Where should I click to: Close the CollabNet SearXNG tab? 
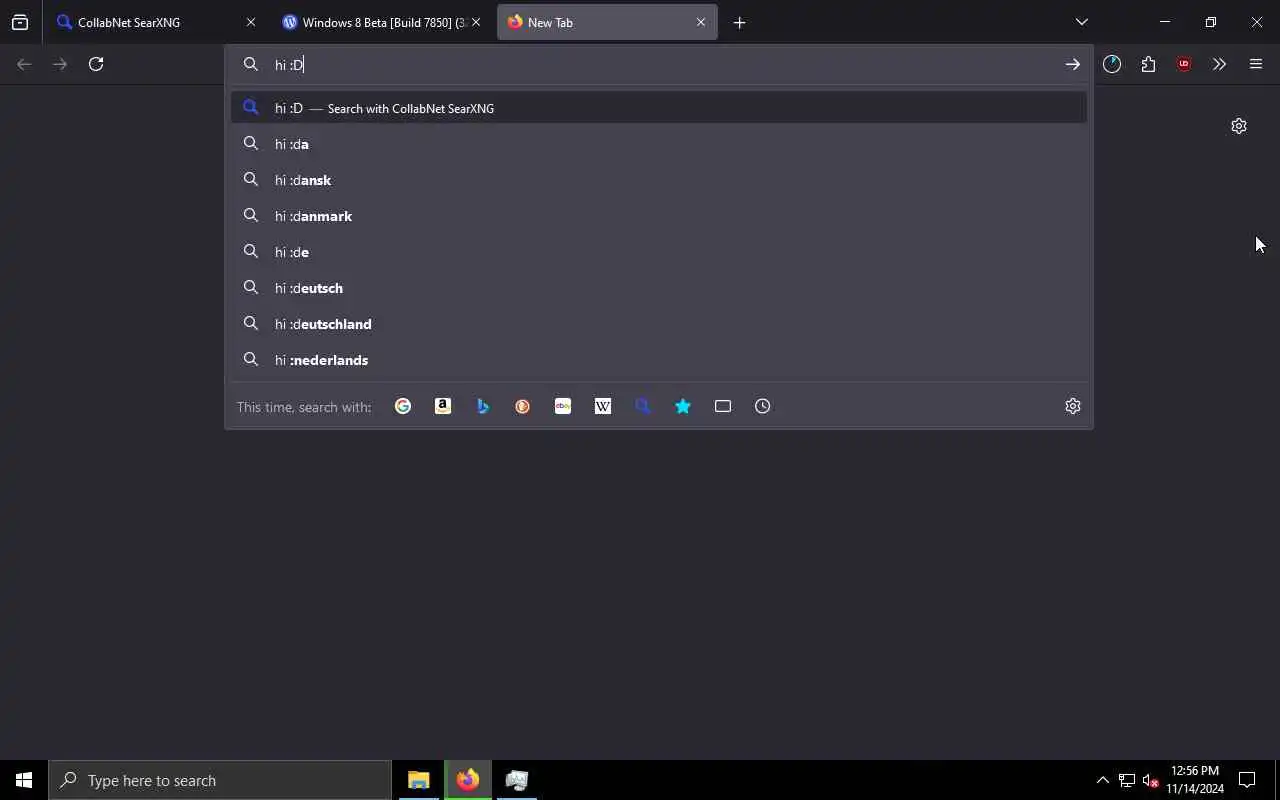click(x=251, y=22)
